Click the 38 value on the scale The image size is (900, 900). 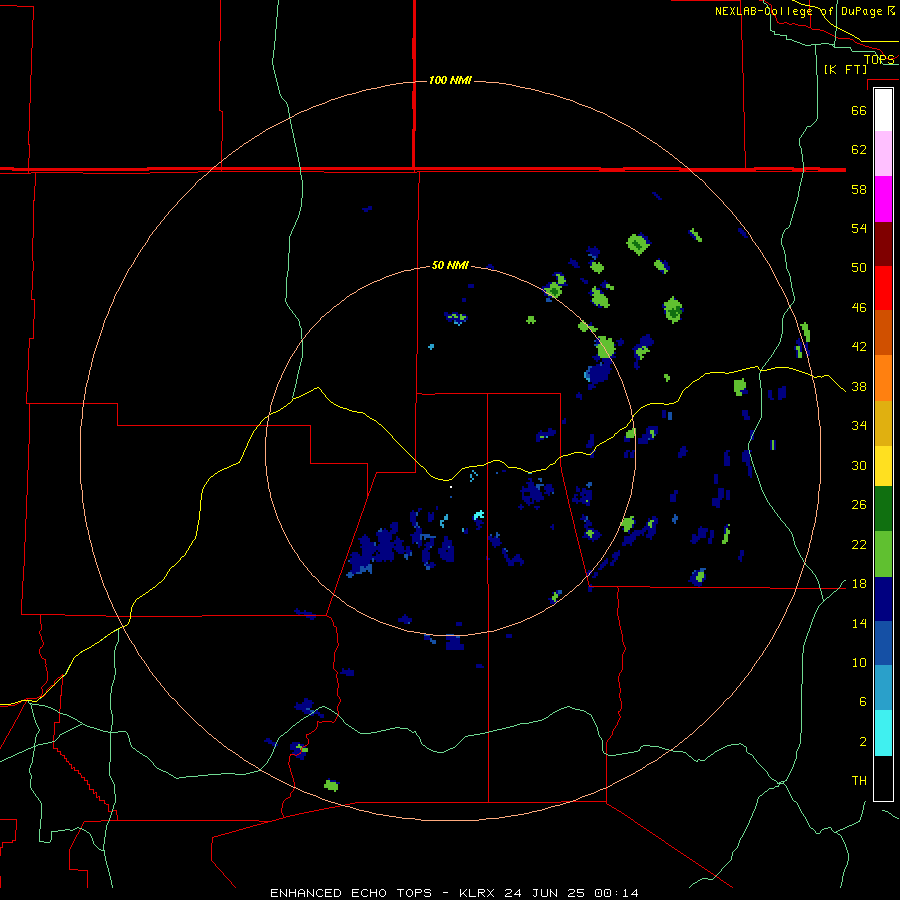pos(859,387)
